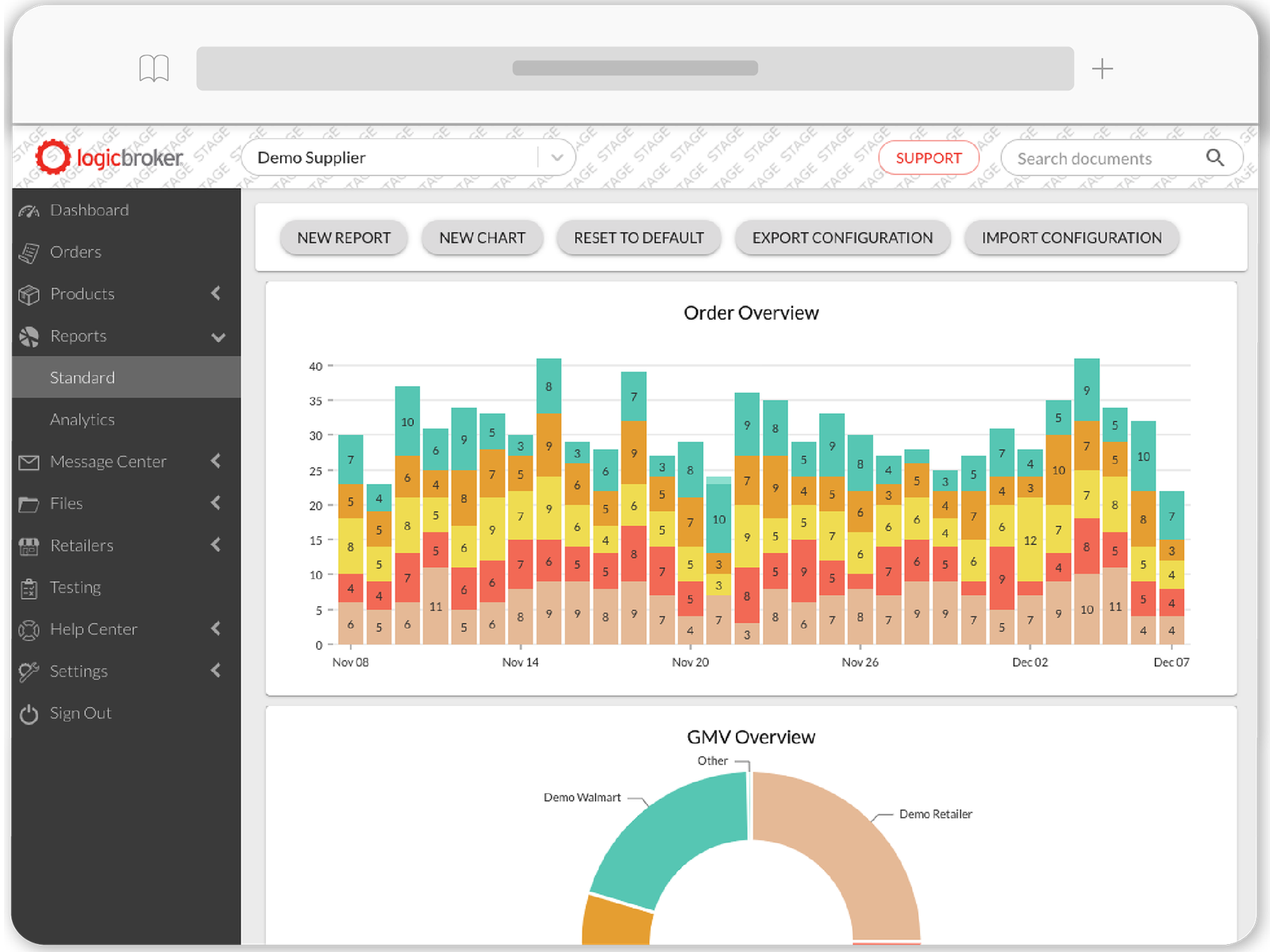Click the new tab plus icon
The width and height of the screenshot is (1270, 952).
[1103, 69]
